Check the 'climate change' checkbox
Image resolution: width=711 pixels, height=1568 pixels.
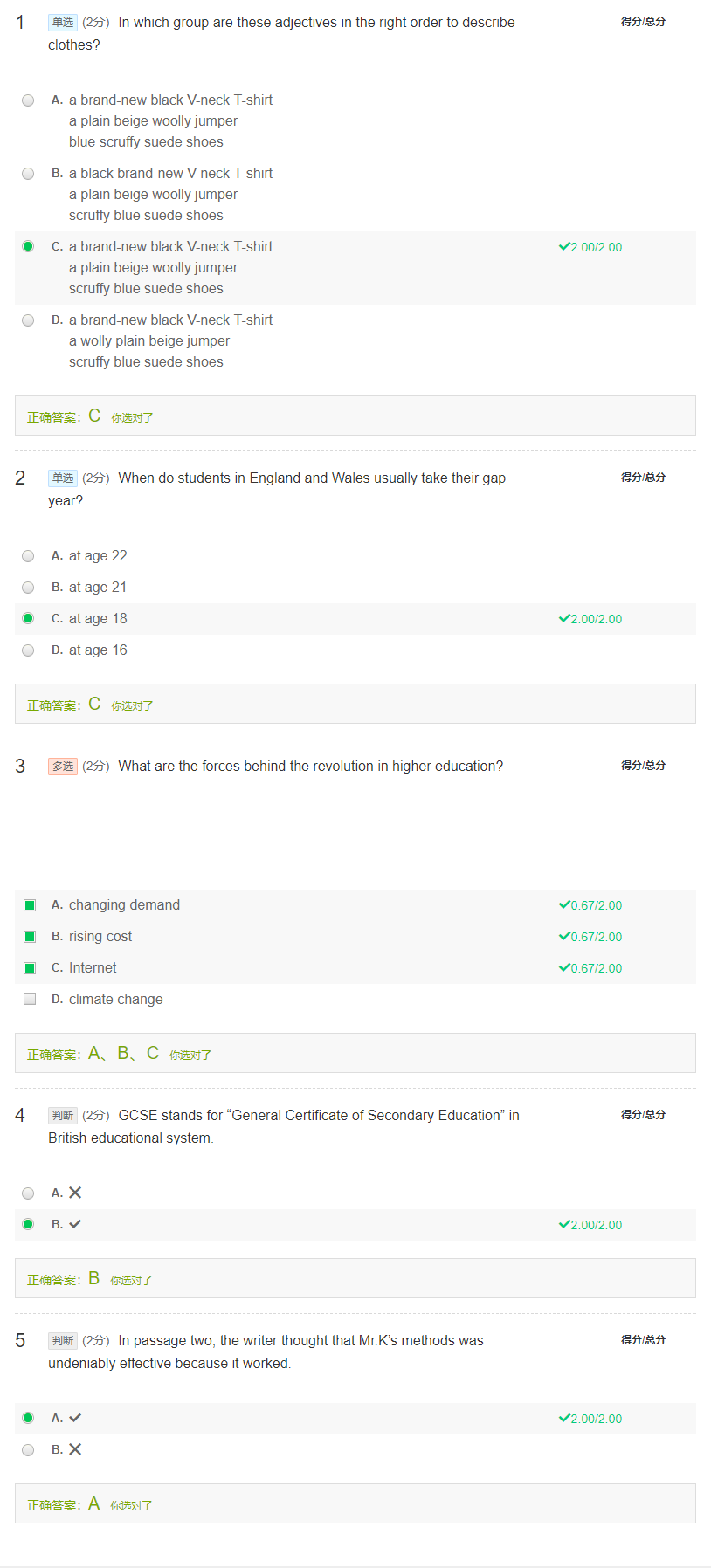(30, 1000)
